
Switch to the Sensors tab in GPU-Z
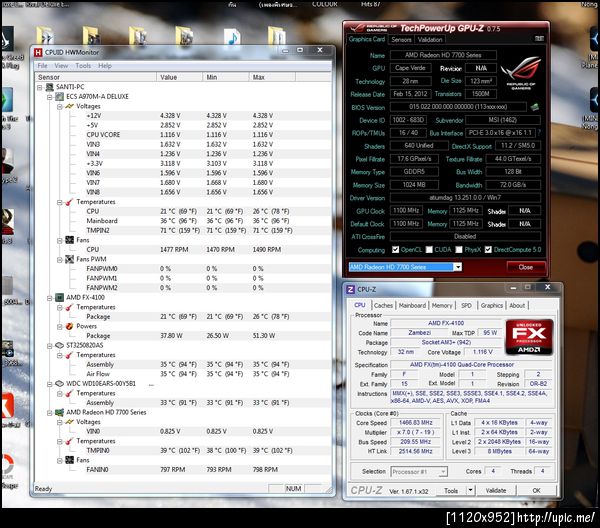[401, 39]
